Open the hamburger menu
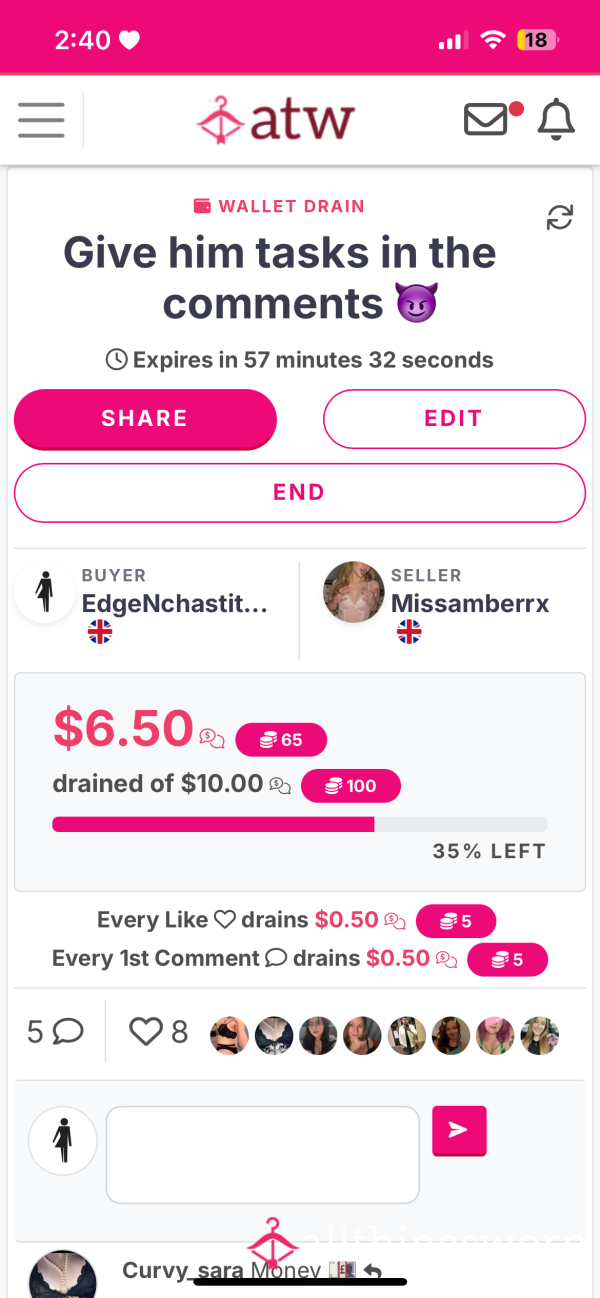The height and width of the screenshot is (1298, 600). coord(41,120)
